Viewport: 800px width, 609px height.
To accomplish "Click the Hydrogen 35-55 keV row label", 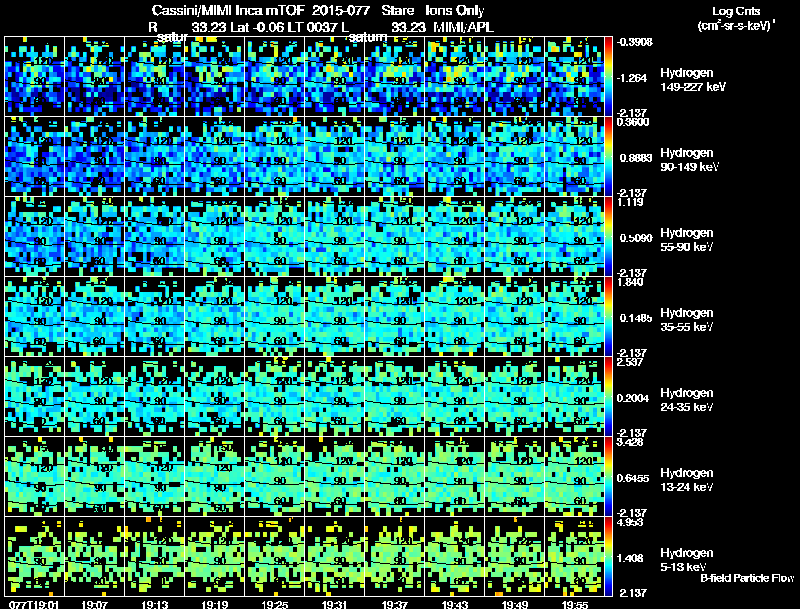I will (687, 320).
